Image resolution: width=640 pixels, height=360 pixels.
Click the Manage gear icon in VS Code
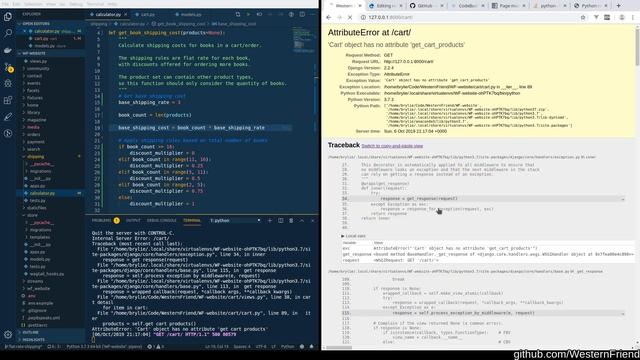coord(8,335)
